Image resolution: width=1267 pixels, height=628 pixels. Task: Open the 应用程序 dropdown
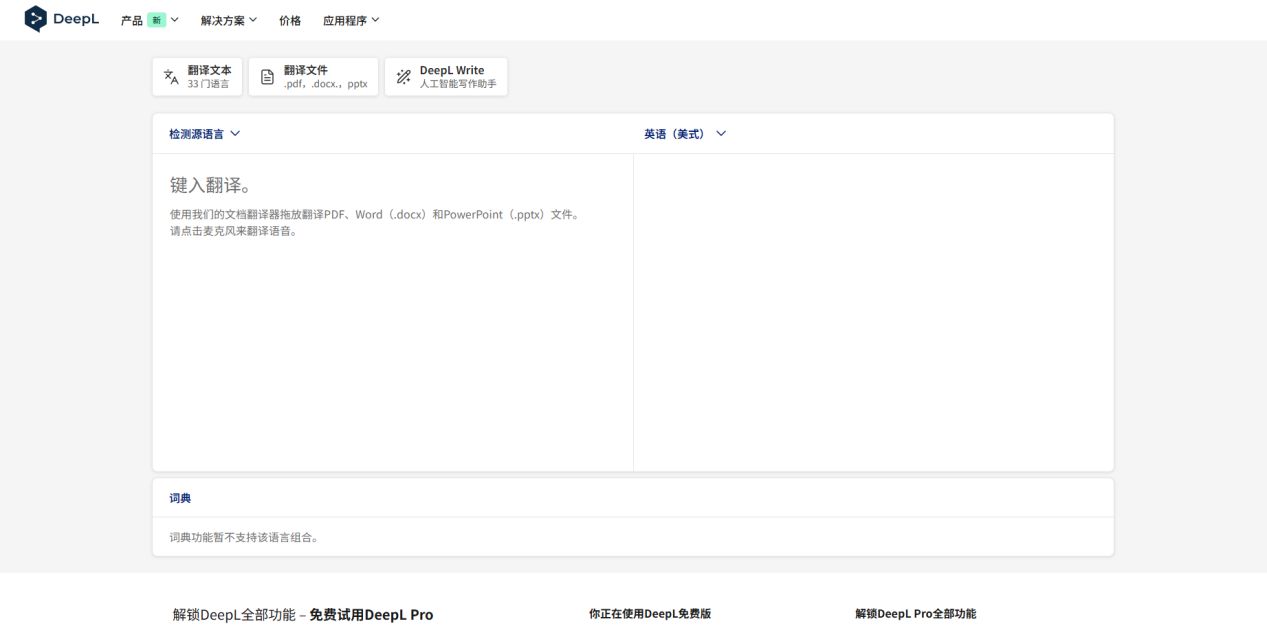click(351, 20)
